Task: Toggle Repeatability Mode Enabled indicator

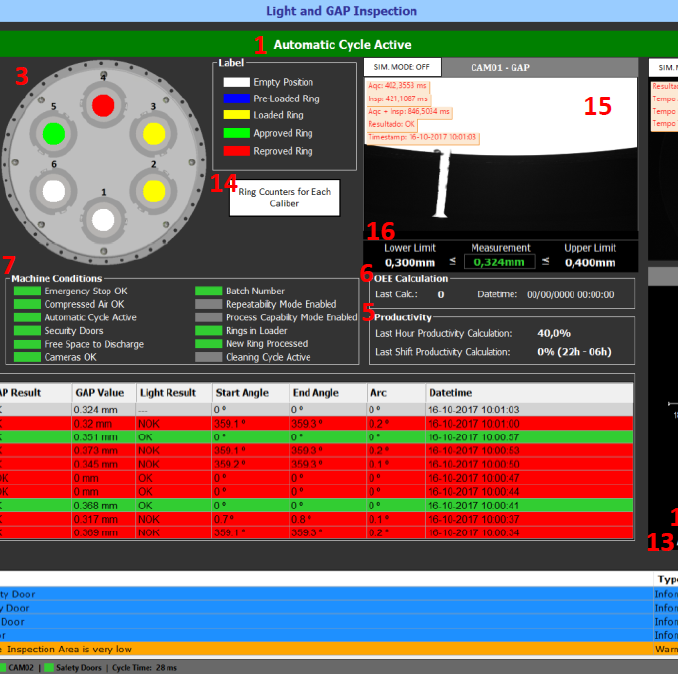Action: tap(208, 304)
